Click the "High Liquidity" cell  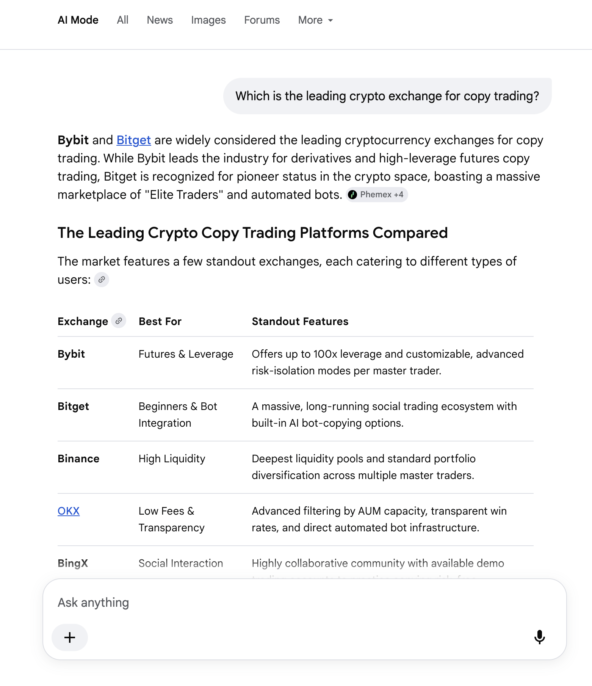pyautogui.click(x=172, y=458)
